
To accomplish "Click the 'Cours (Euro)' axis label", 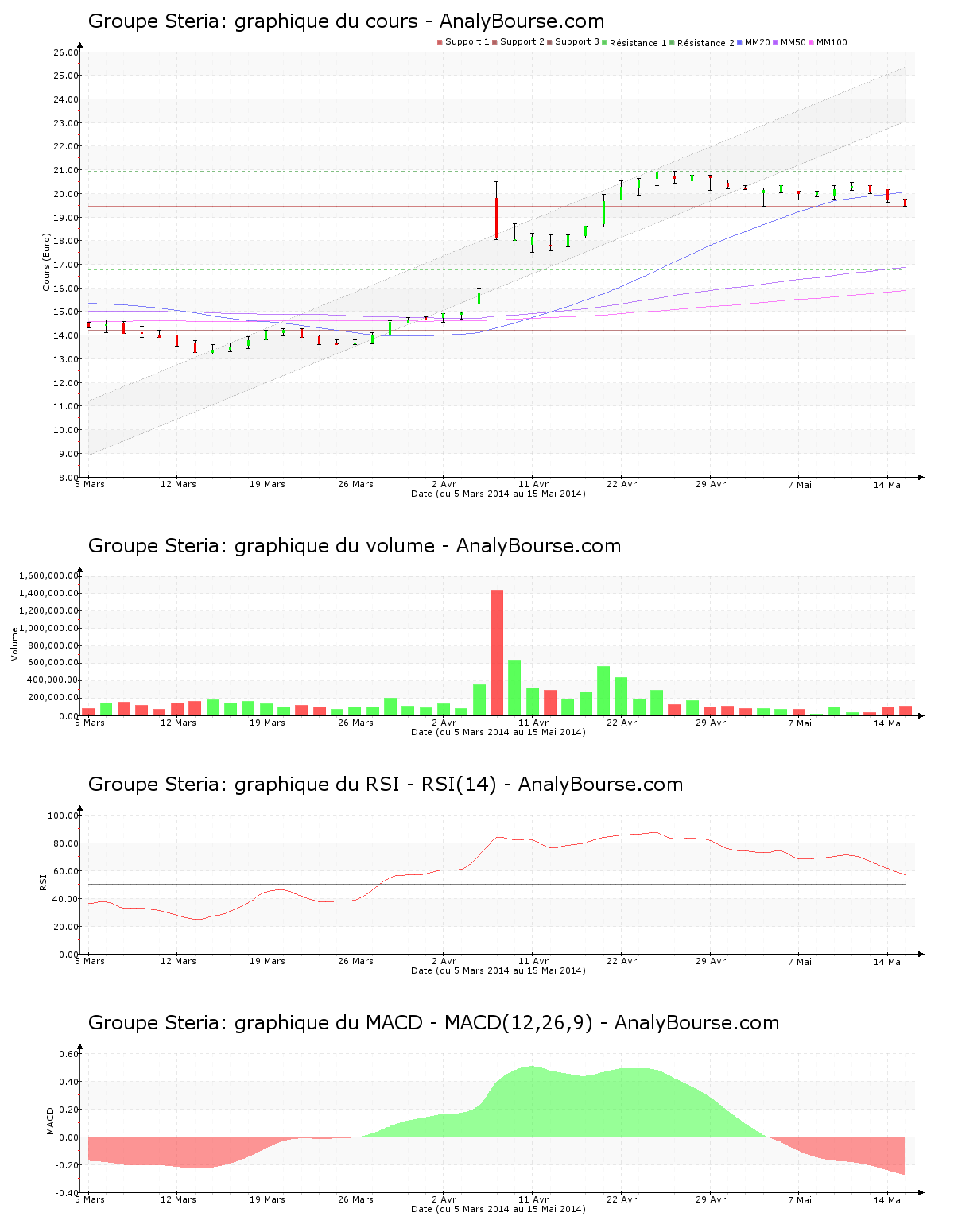I will [46, 262].
